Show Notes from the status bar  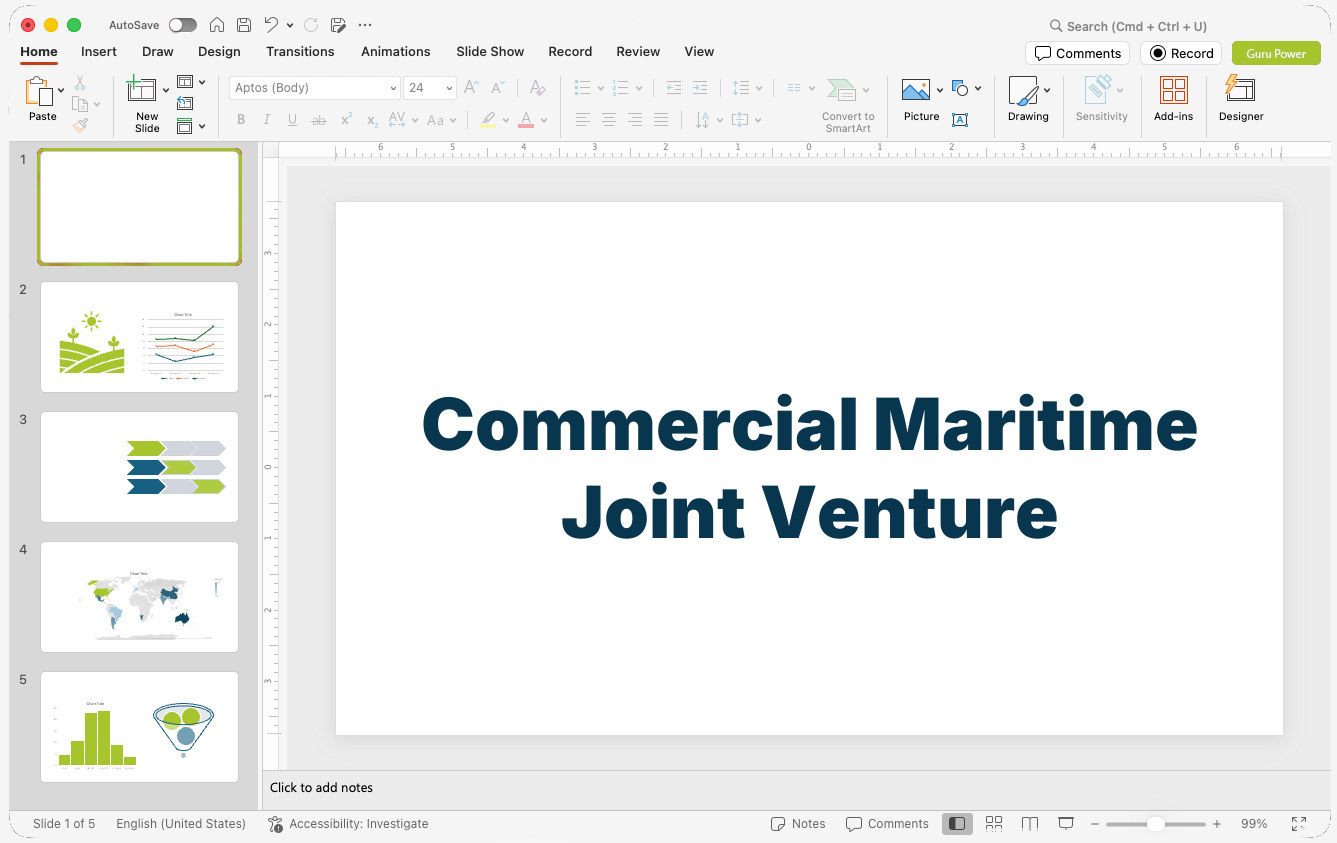798,823
